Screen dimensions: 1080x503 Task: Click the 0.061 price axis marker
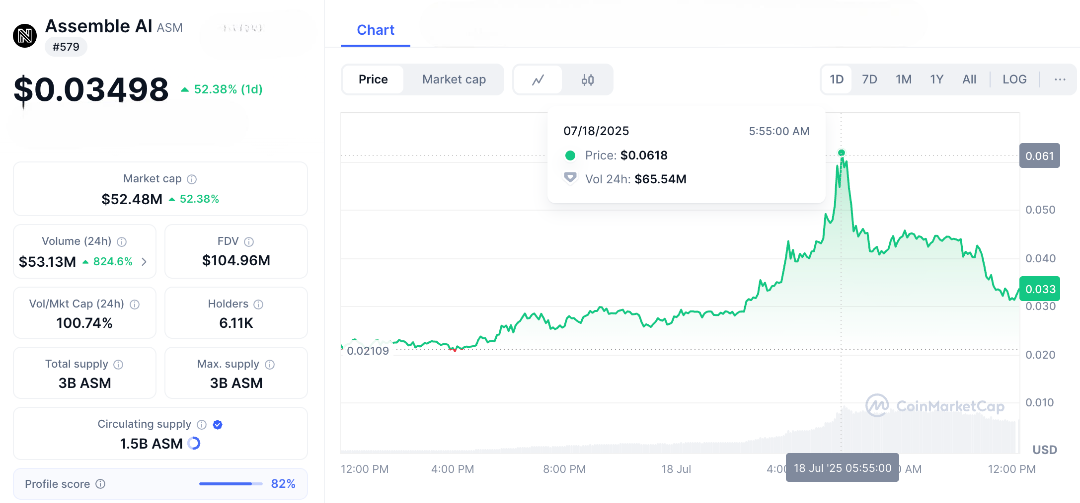pos(1039,156)
